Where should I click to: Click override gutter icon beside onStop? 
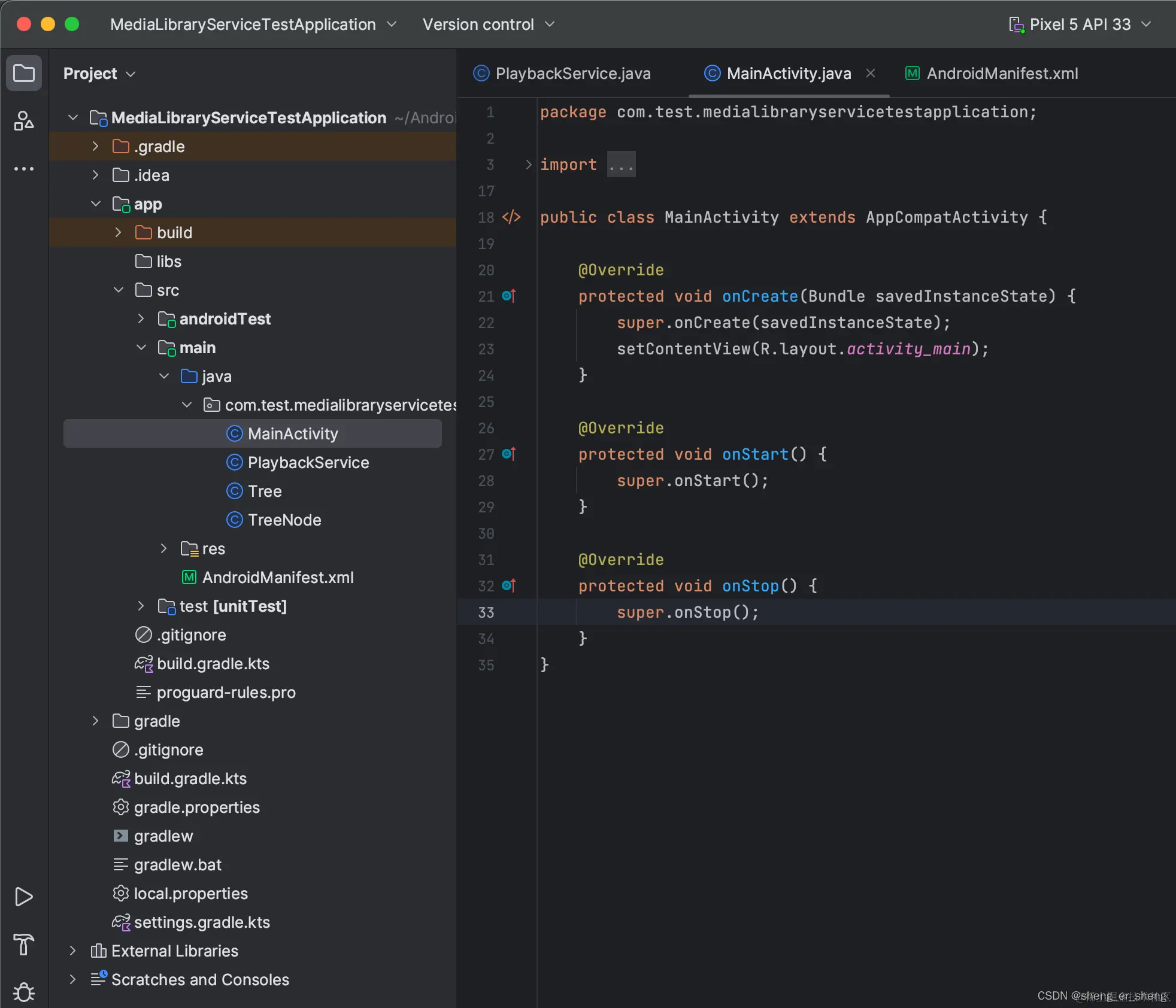click(x=509, y=585)
